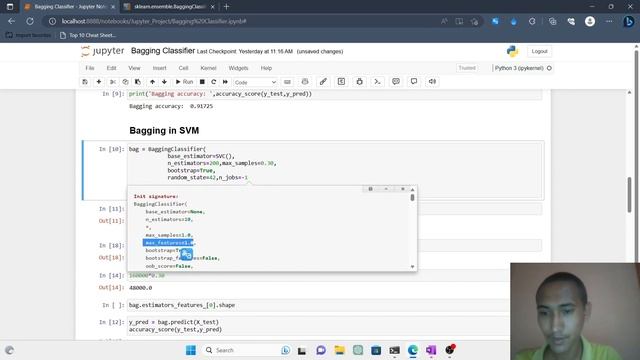Open the Help menu
This screenshot has height=360, width=640.
(266, 68)
